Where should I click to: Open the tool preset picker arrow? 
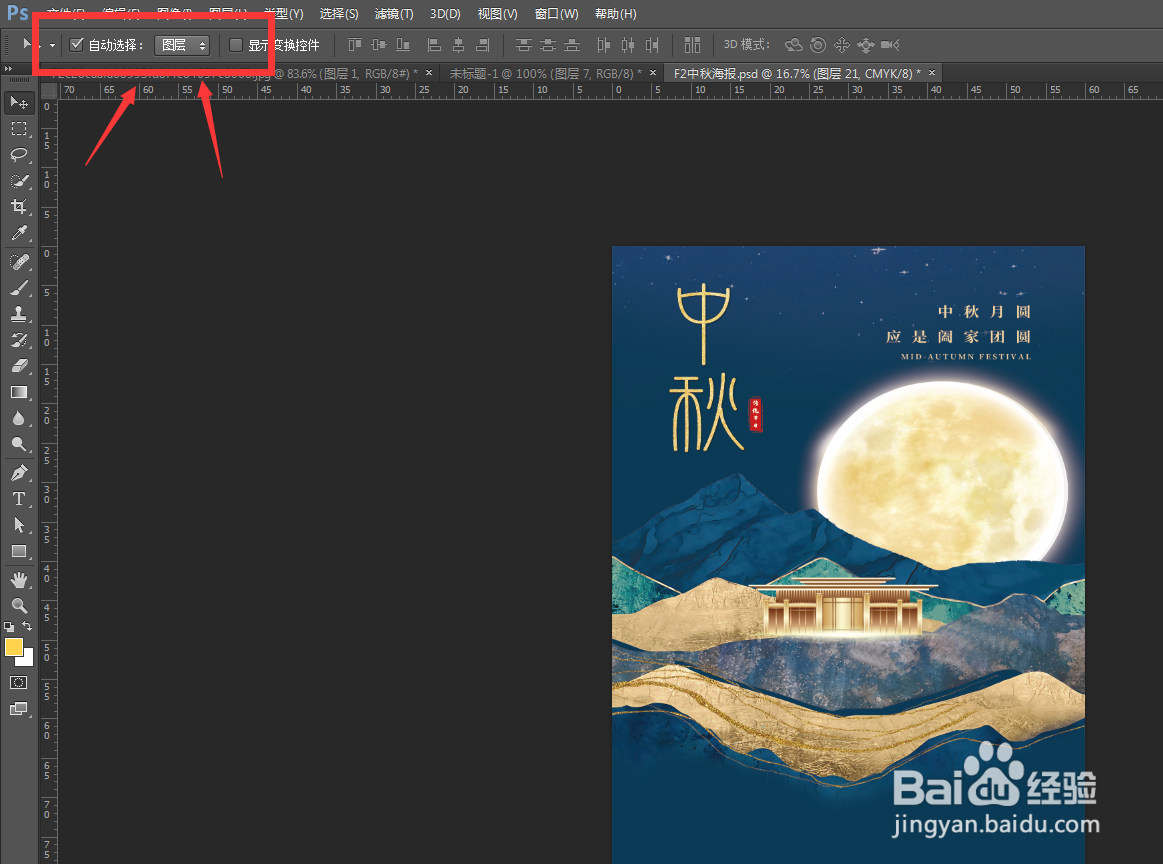tap(52, 45)
